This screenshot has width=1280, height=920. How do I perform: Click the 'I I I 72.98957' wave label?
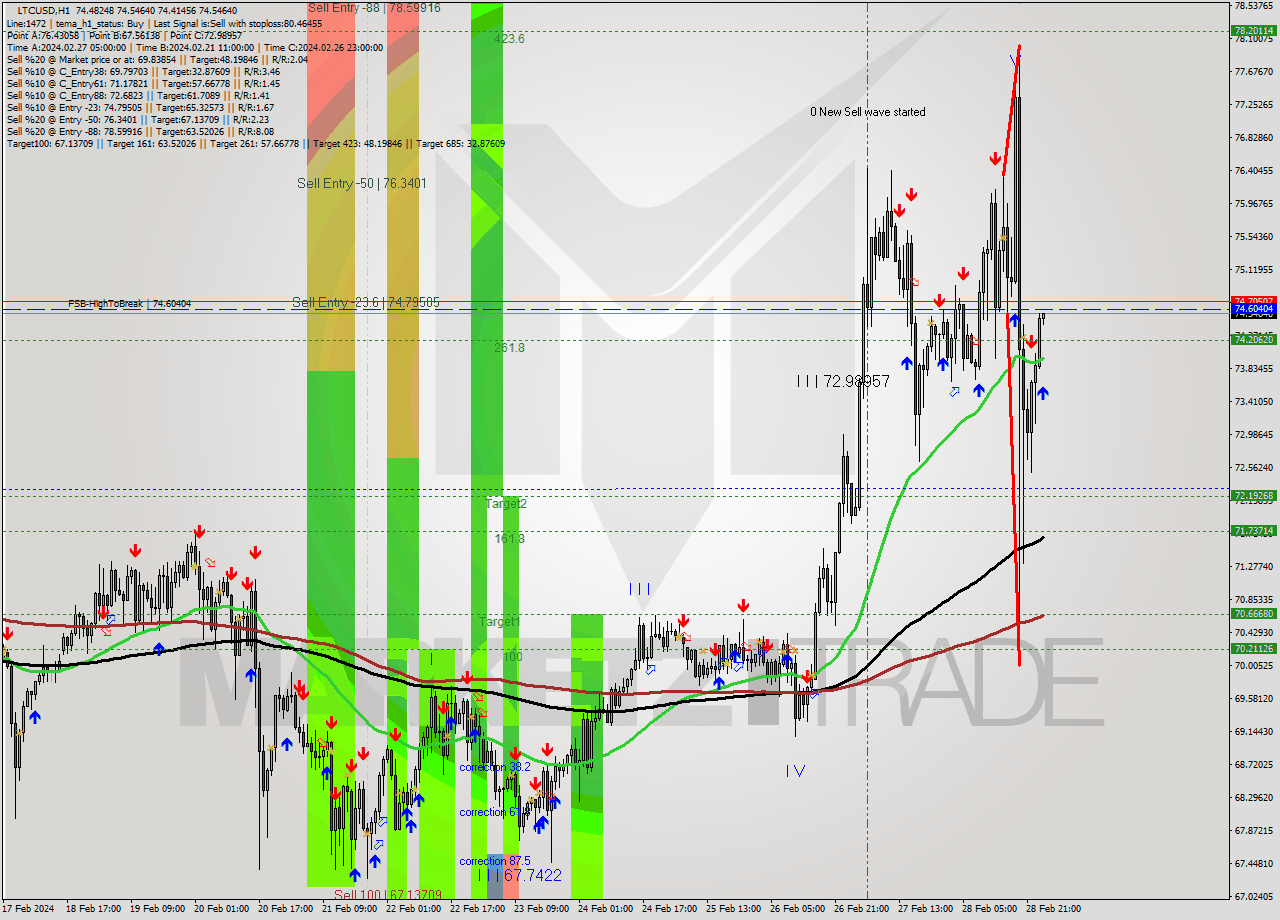(843, 381)
